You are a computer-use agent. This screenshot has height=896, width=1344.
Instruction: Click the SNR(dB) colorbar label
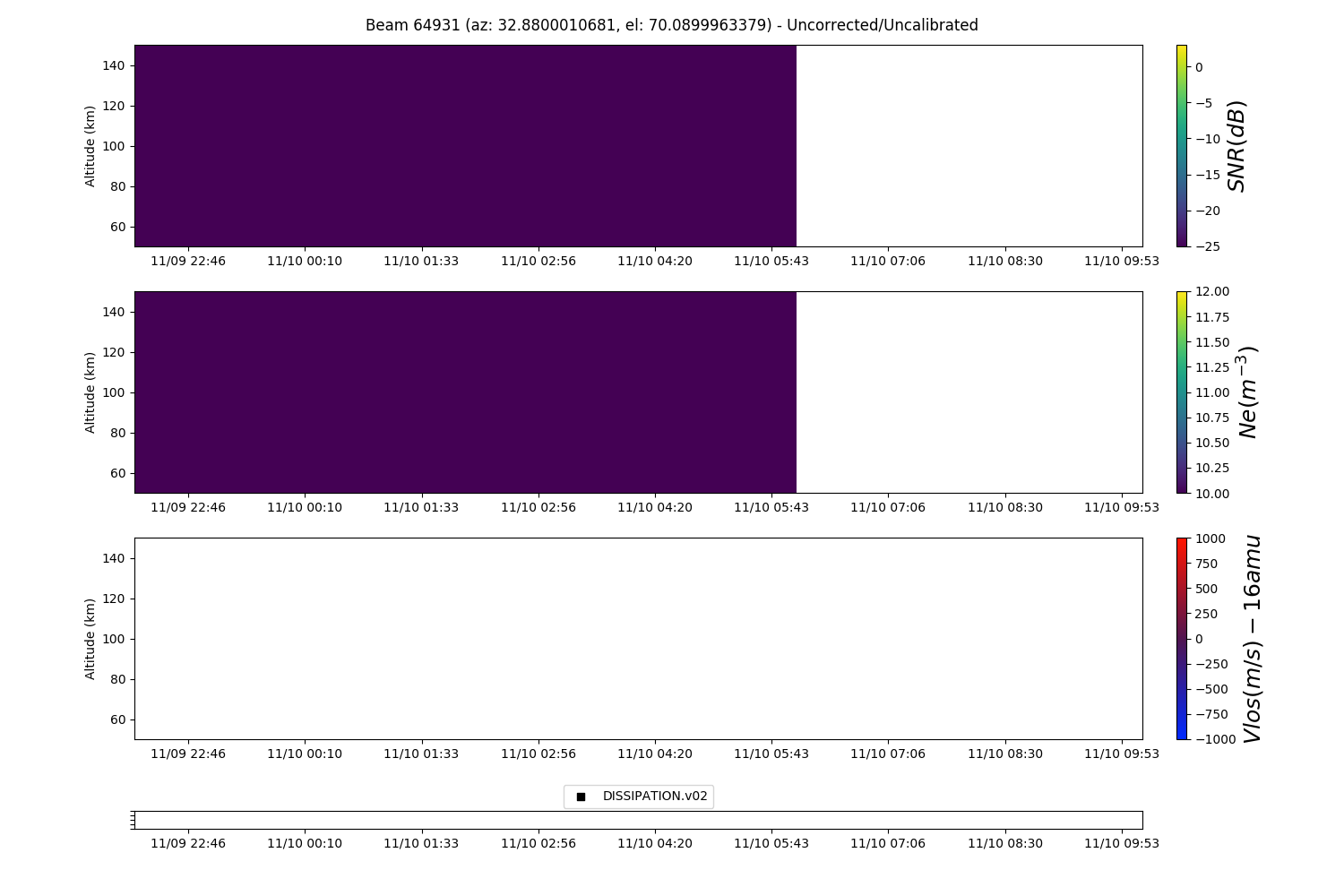[x=1237, y=145]
